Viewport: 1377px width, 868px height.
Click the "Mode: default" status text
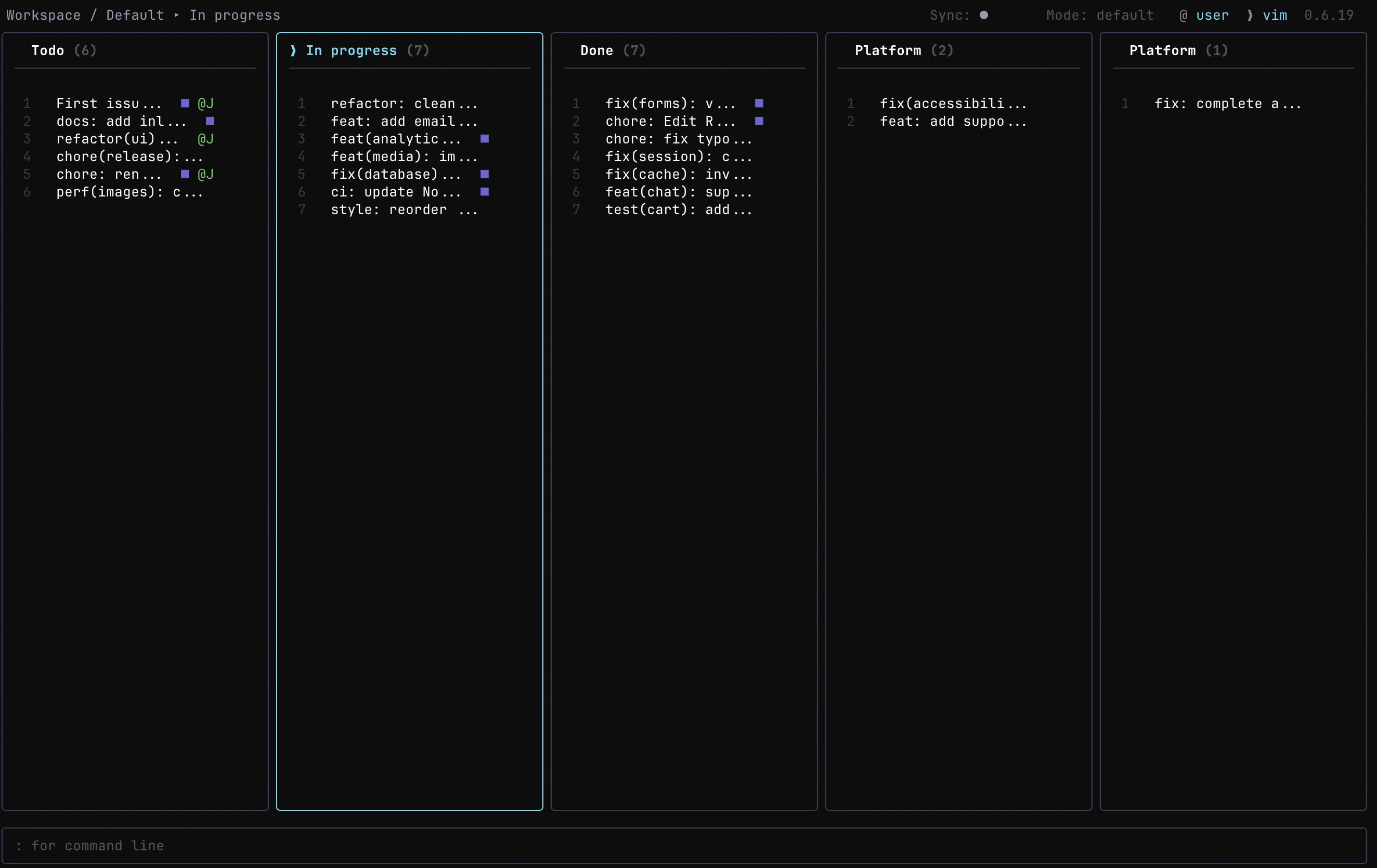[x=1100, y=16]
